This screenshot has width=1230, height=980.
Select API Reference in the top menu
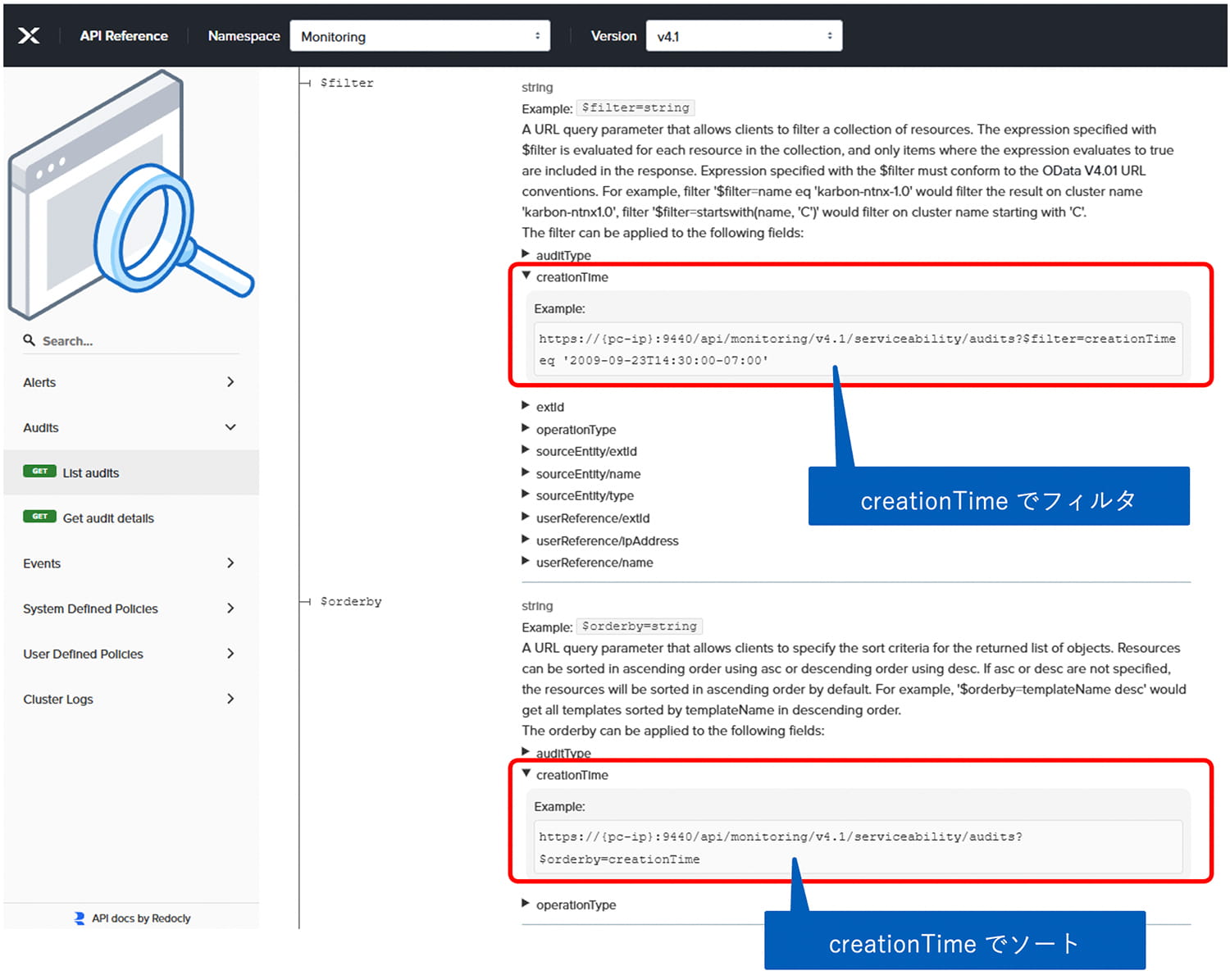123,35
